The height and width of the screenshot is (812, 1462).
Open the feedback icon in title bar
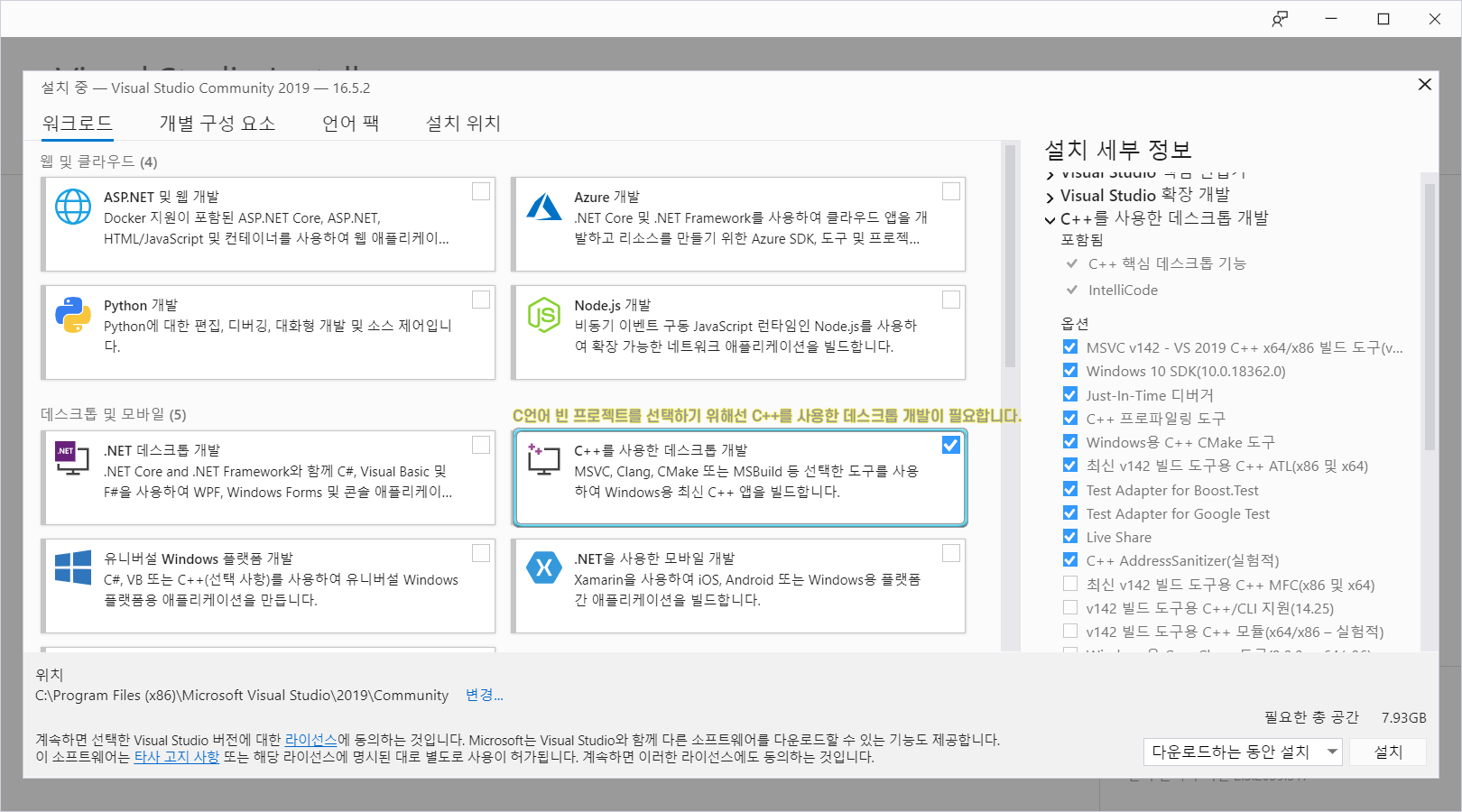tap(1280, 19)
